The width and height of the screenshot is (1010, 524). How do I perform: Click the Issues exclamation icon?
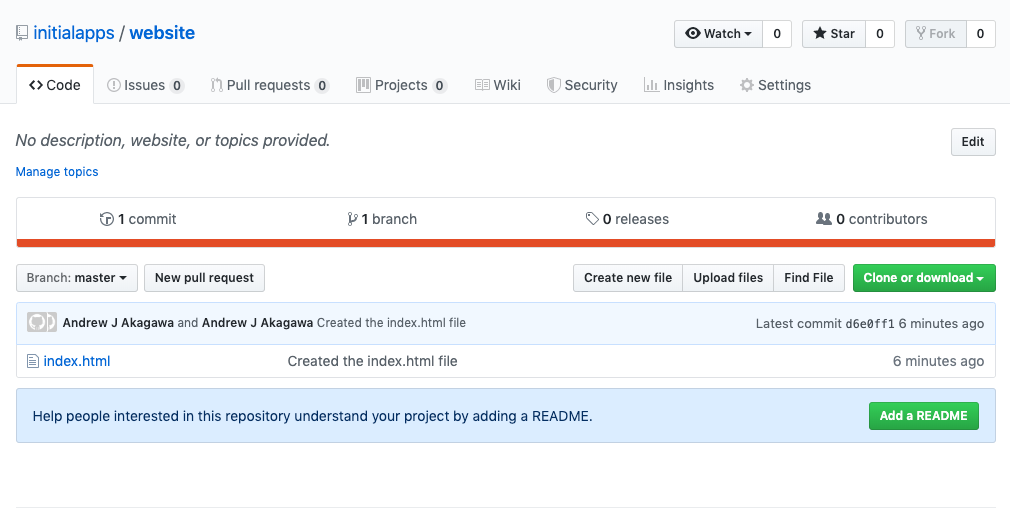coord(113,85)
